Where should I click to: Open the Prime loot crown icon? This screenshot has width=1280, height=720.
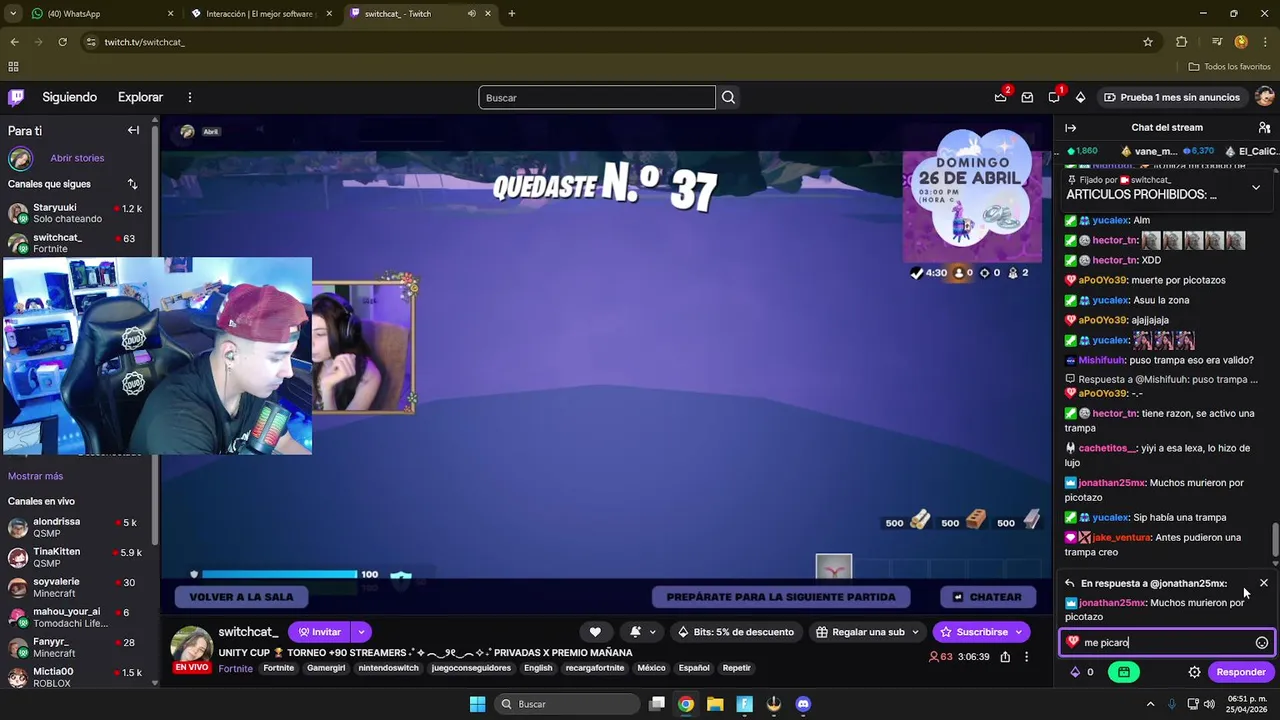(1000, 97)
